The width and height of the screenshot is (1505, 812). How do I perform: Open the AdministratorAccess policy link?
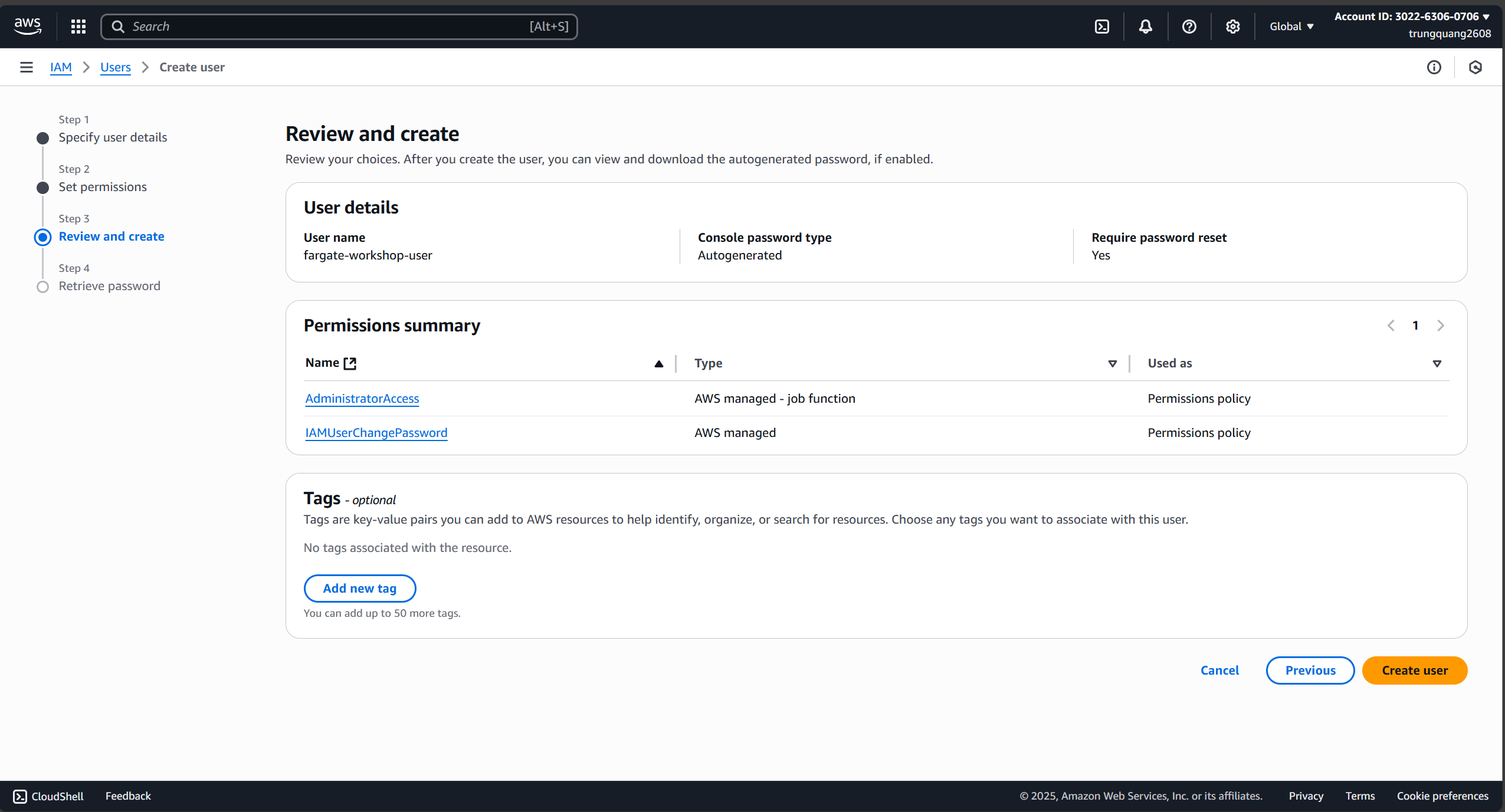[362, 399]
